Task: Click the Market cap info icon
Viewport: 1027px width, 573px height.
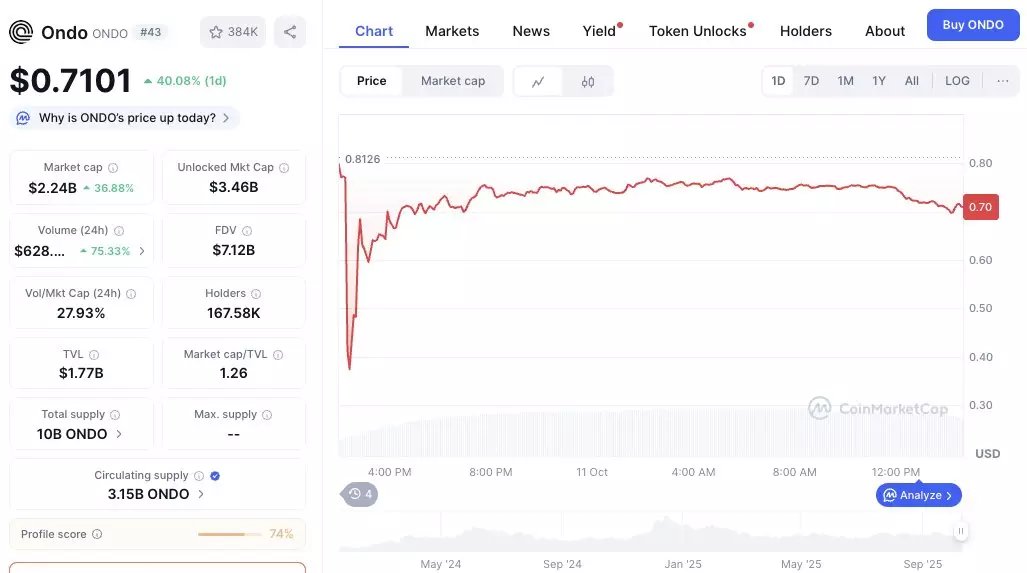Action: click(x=113, y=168)
